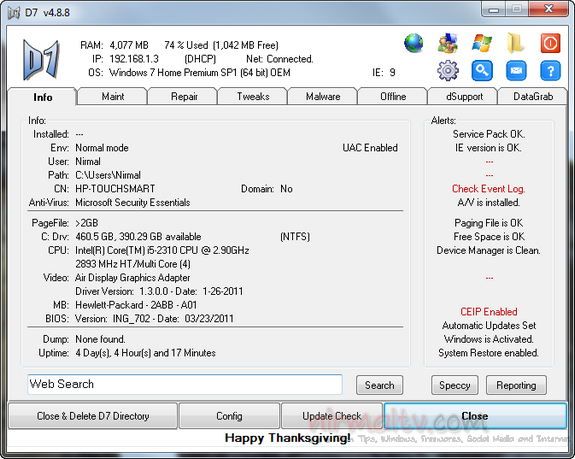Click the blue envelope mail icon

(x=516, y=70)
